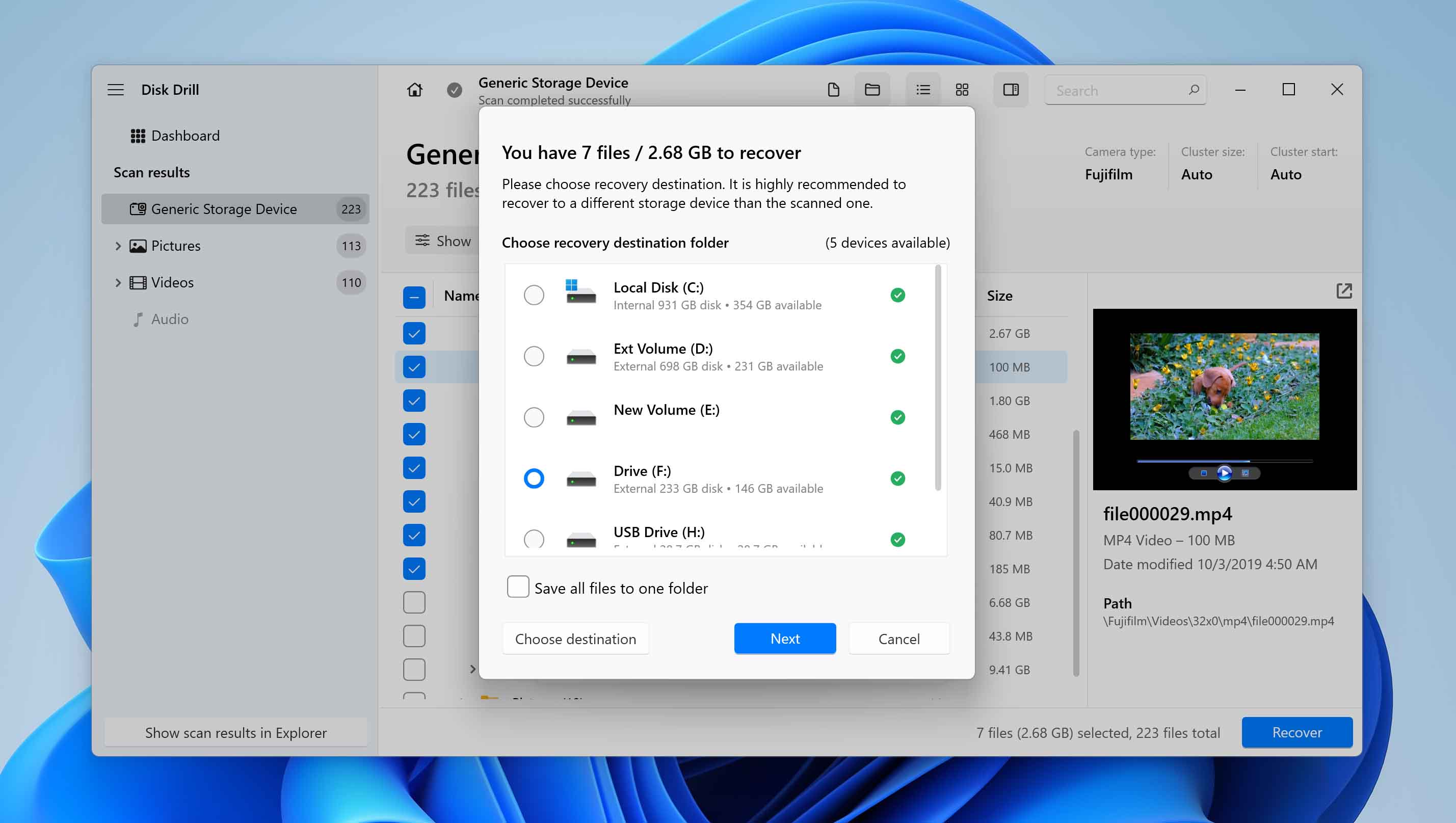1456x823 pixels.
Task: Enable Save all files to one folder
Action: coord(518,587)
